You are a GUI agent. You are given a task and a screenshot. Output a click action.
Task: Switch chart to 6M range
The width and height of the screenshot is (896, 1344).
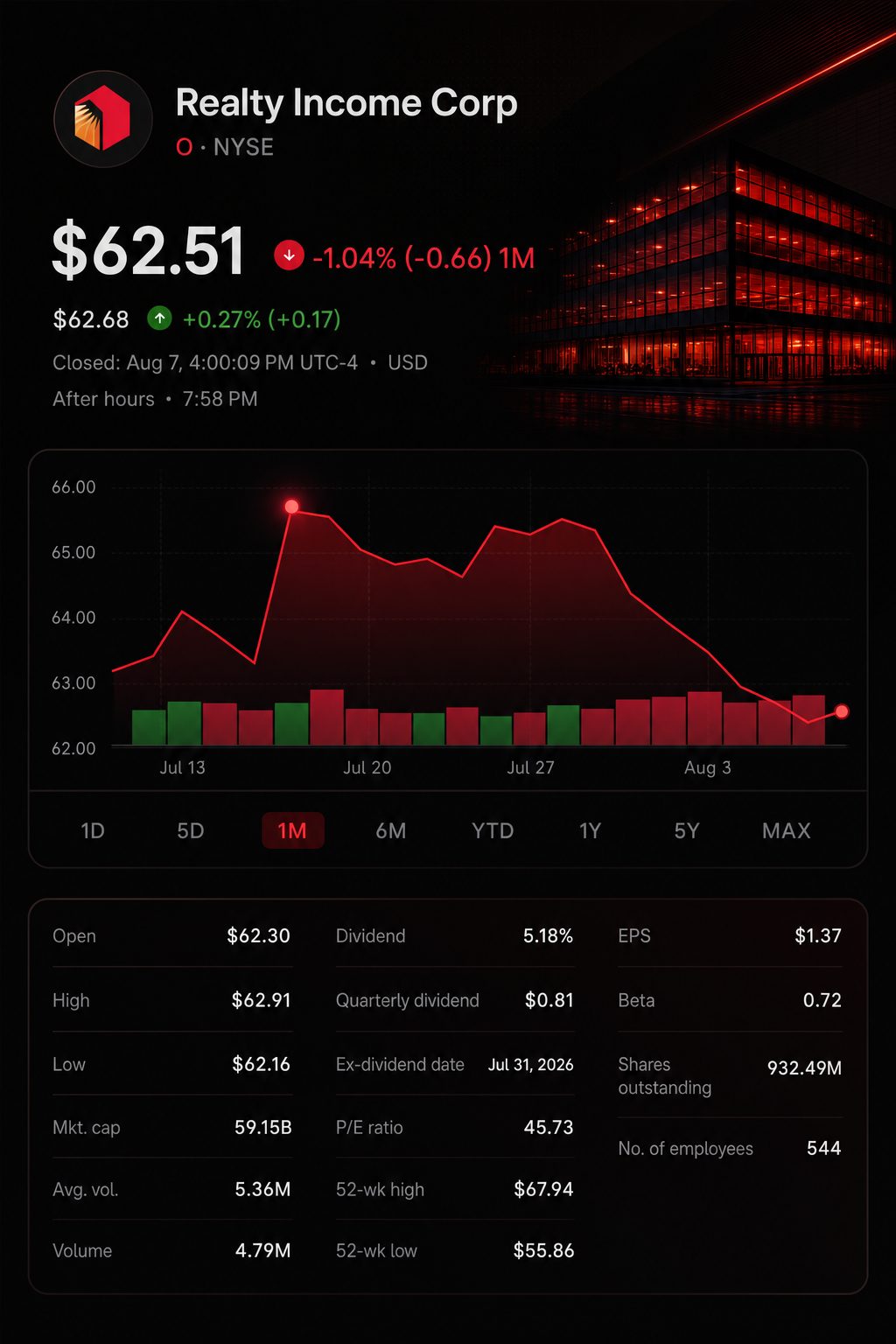click(x=391, y=830)
